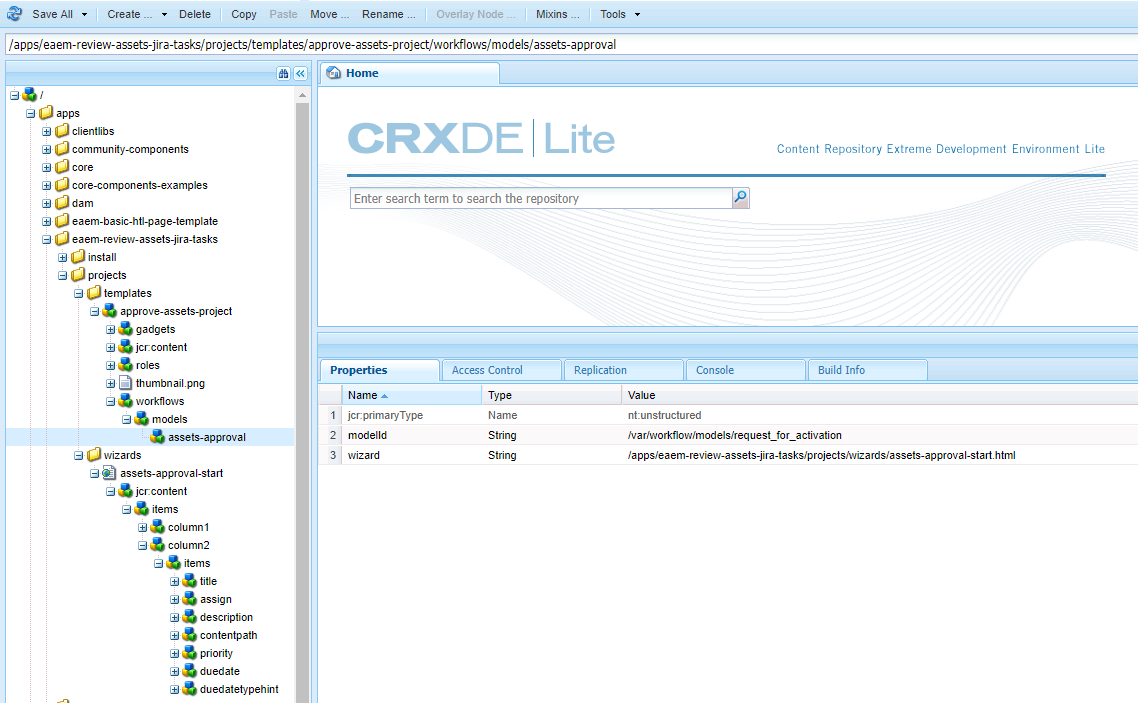This screenshot has width=1138, height=703.
Task: Collapse the eaem-review-assets-jira-tasks folder
Action: (46, 239)
